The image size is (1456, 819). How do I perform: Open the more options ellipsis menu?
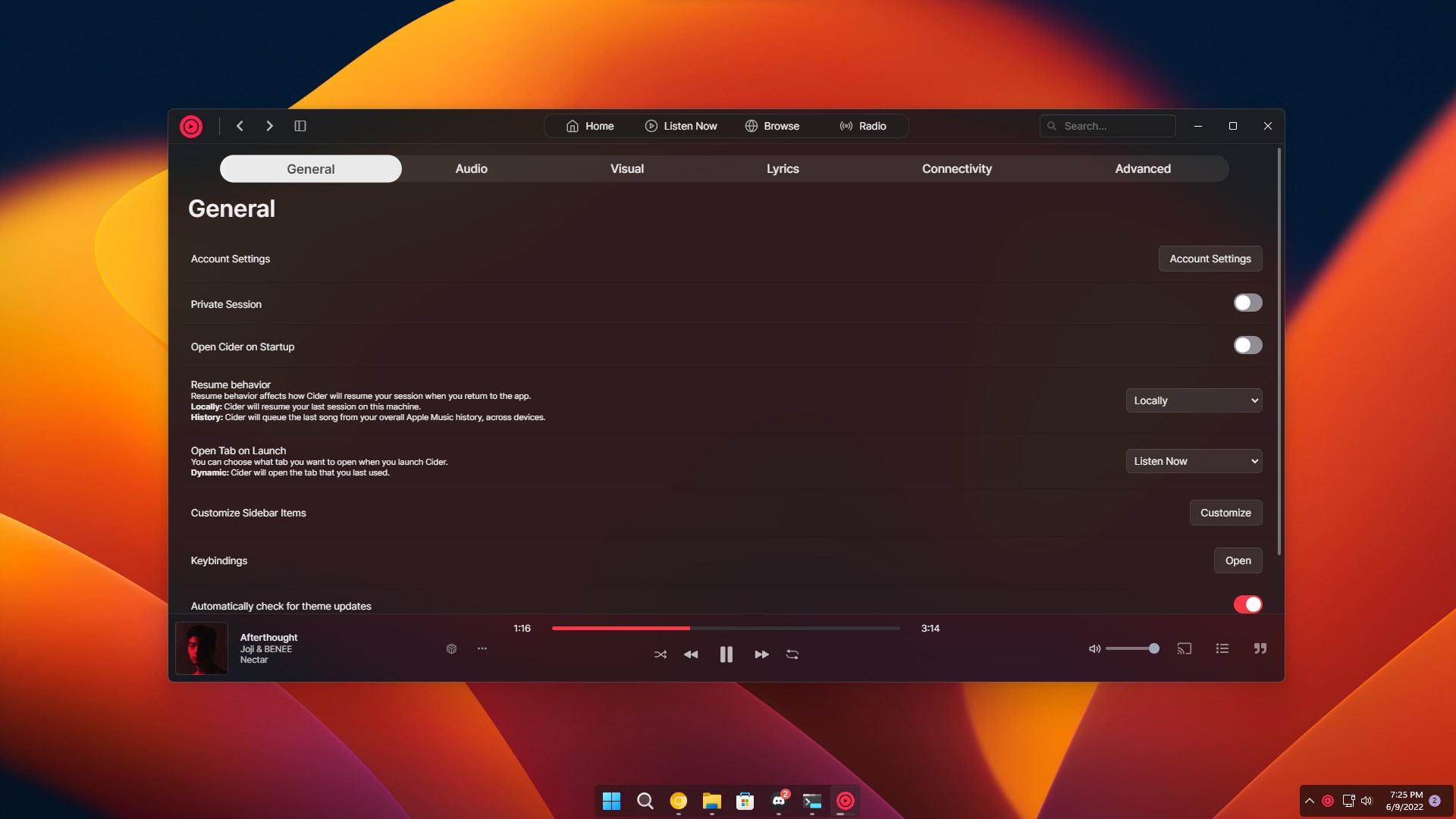(482, 648)
